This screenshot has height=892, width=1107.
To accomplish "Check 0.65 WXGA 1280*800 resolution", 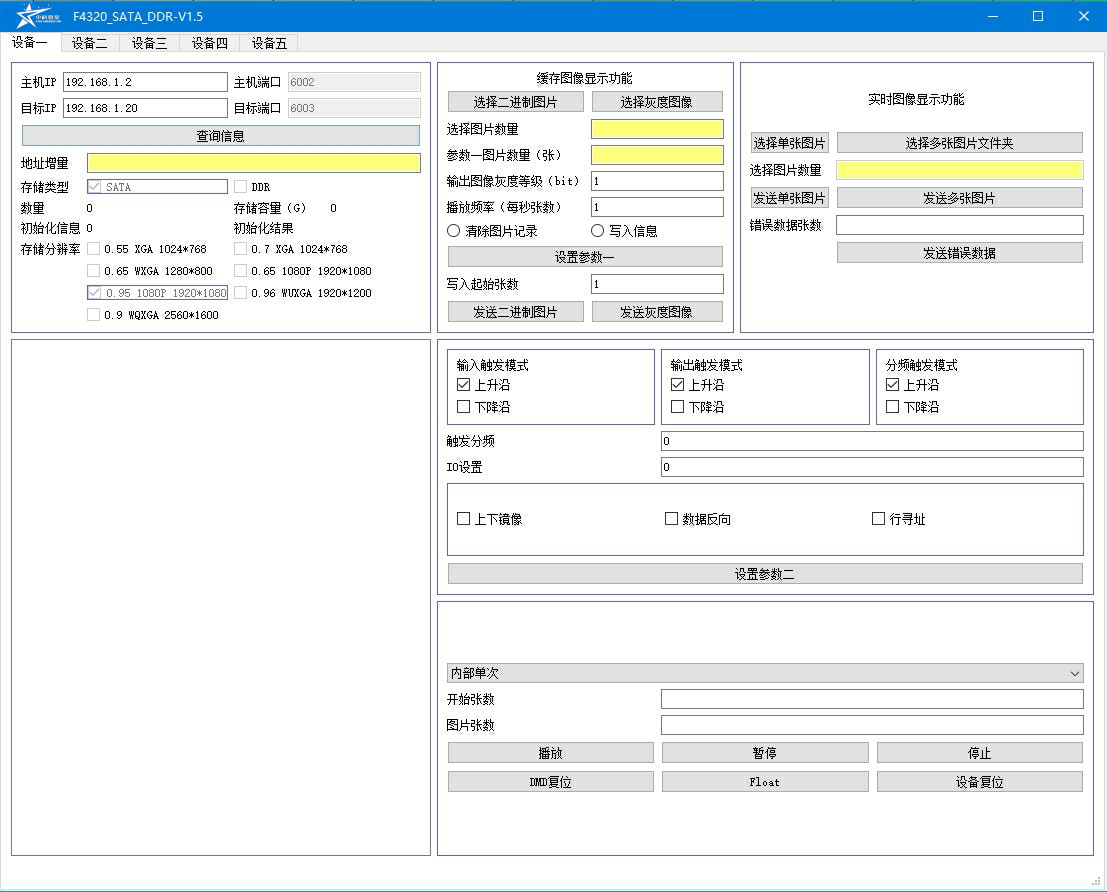I will 93,270.
